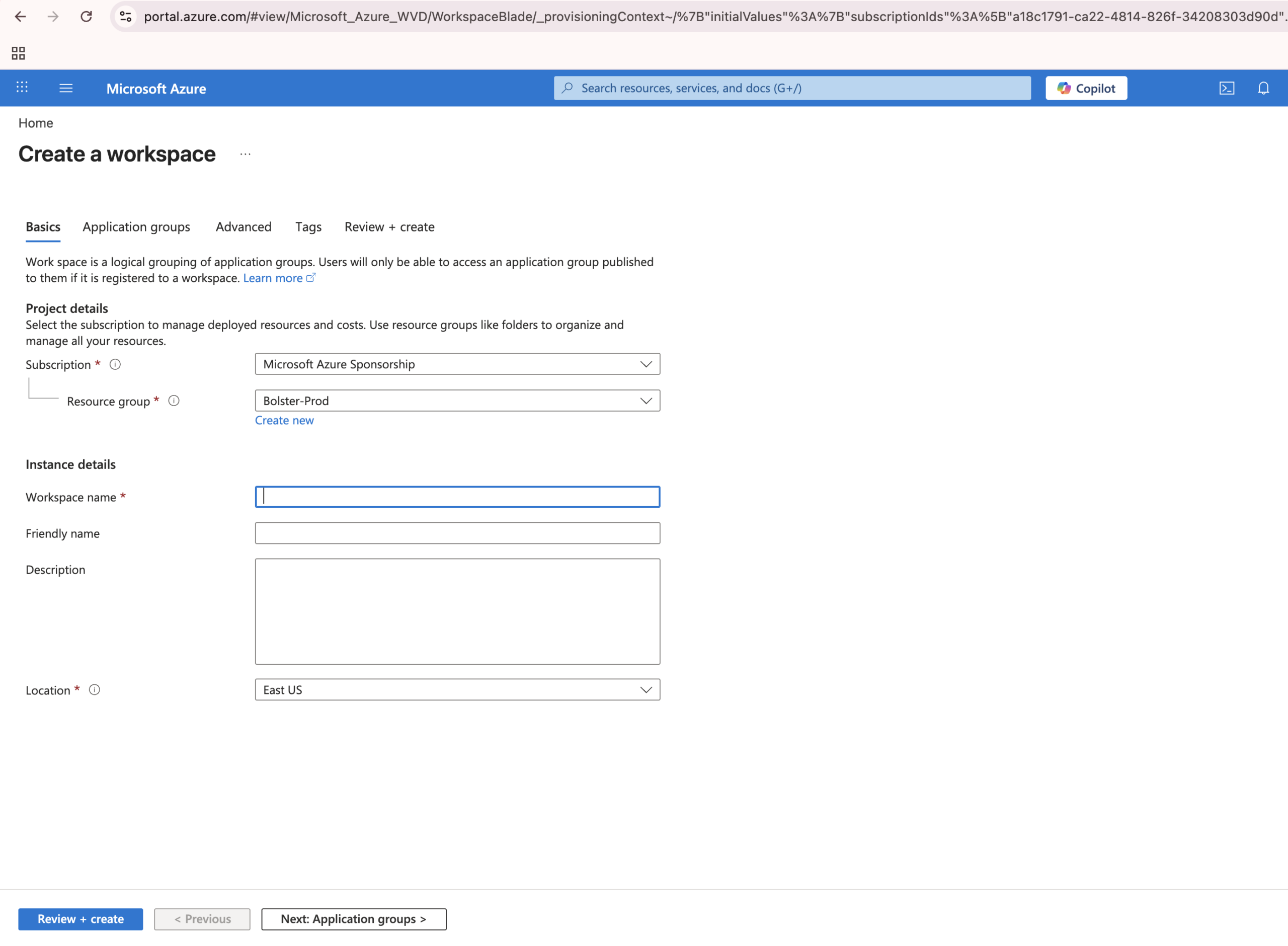Click the Subscription info icon
This screenshot has height=946, width=1288.
pyautogui.click(x=115, y=364)
